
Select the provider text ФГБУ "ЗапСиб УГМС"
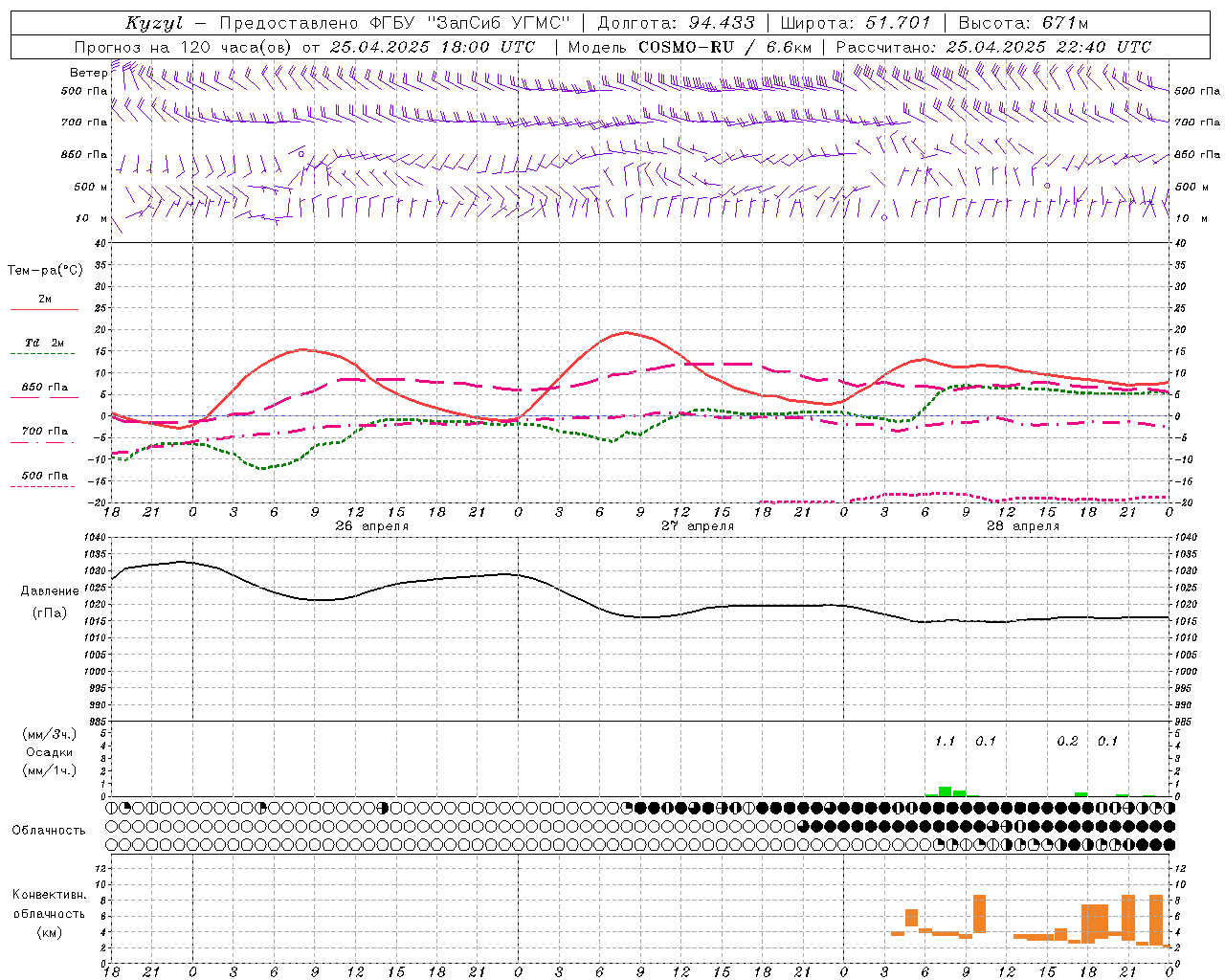point(470,23)
